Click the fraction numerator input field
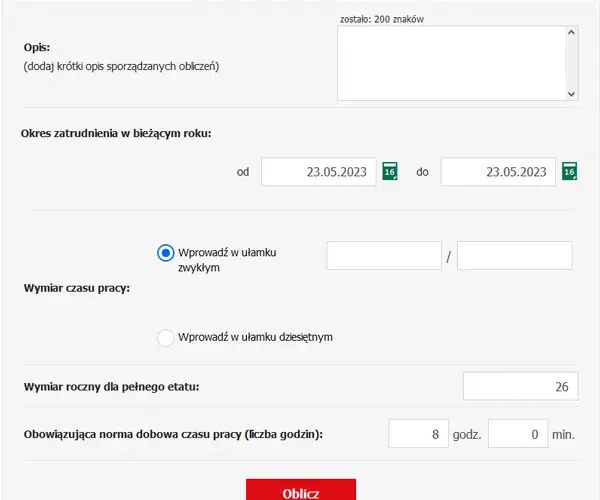The height and width of the screenshot is (500, 600). coord(384,255)
